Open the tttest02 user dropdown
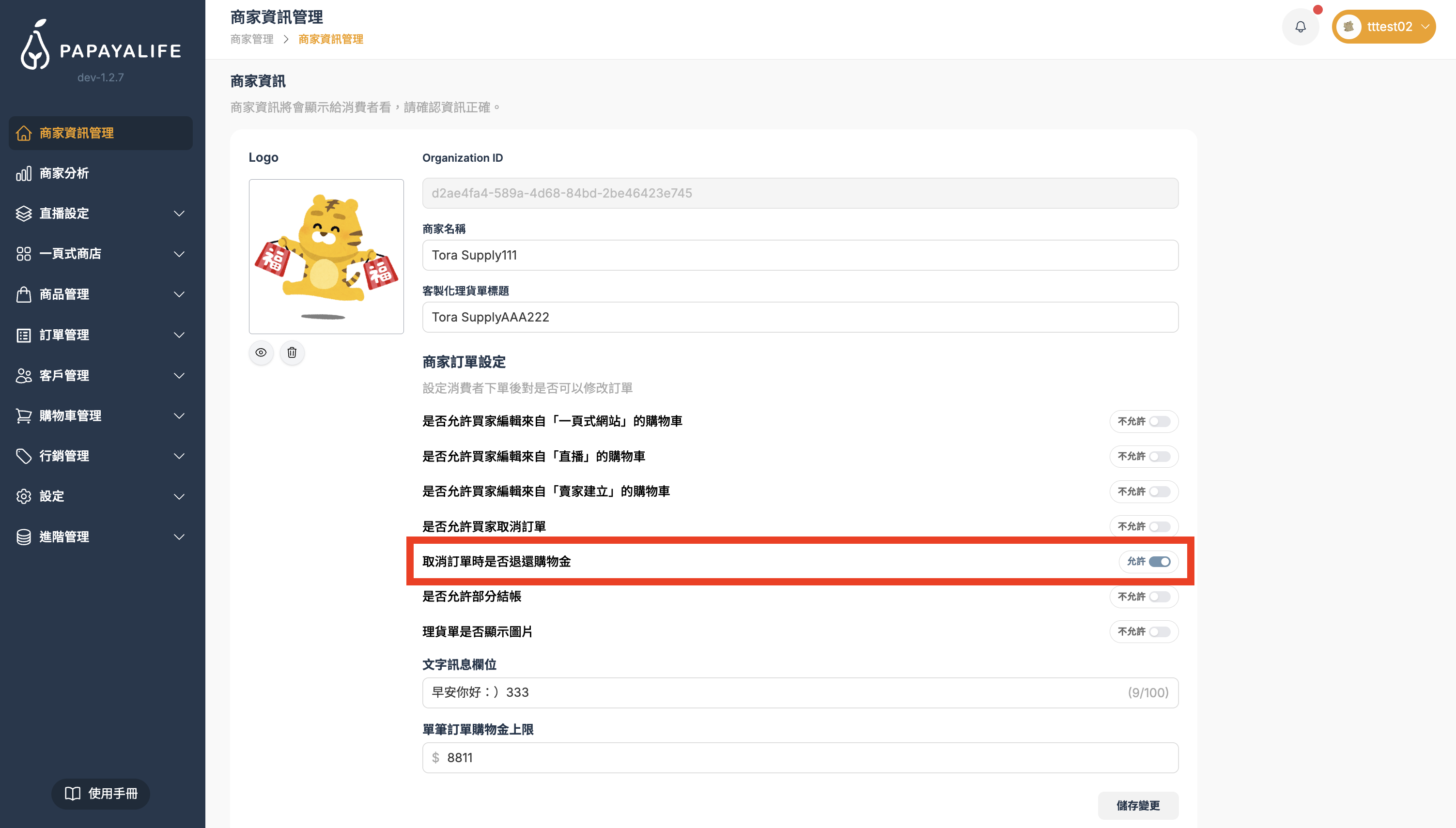This screenshot has width=1456, height=828. pyautogui.click(x=1383, y=27)
